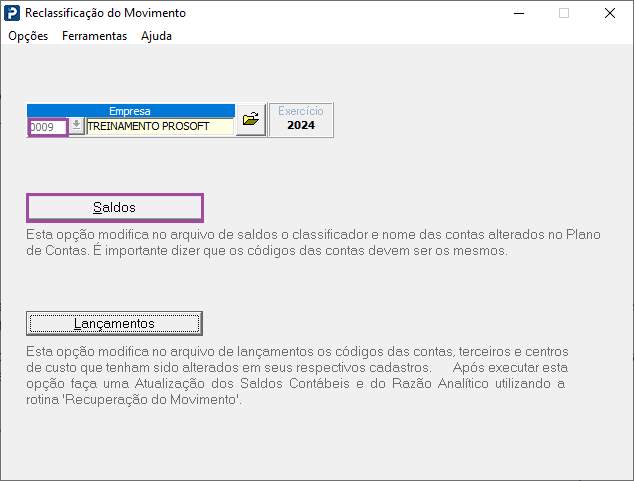Image resolution: width=635 pixels, height=481 pixels.
Task: Click the Empresa blue header label
Action: [x=131, y=111]
